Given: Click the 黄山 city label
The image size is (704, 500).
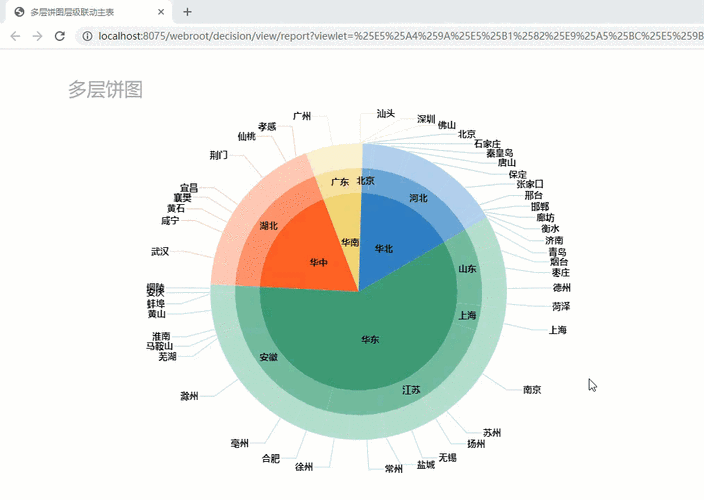Looking at the screenshot, I should pyautogui.click(x=157, y=314).
